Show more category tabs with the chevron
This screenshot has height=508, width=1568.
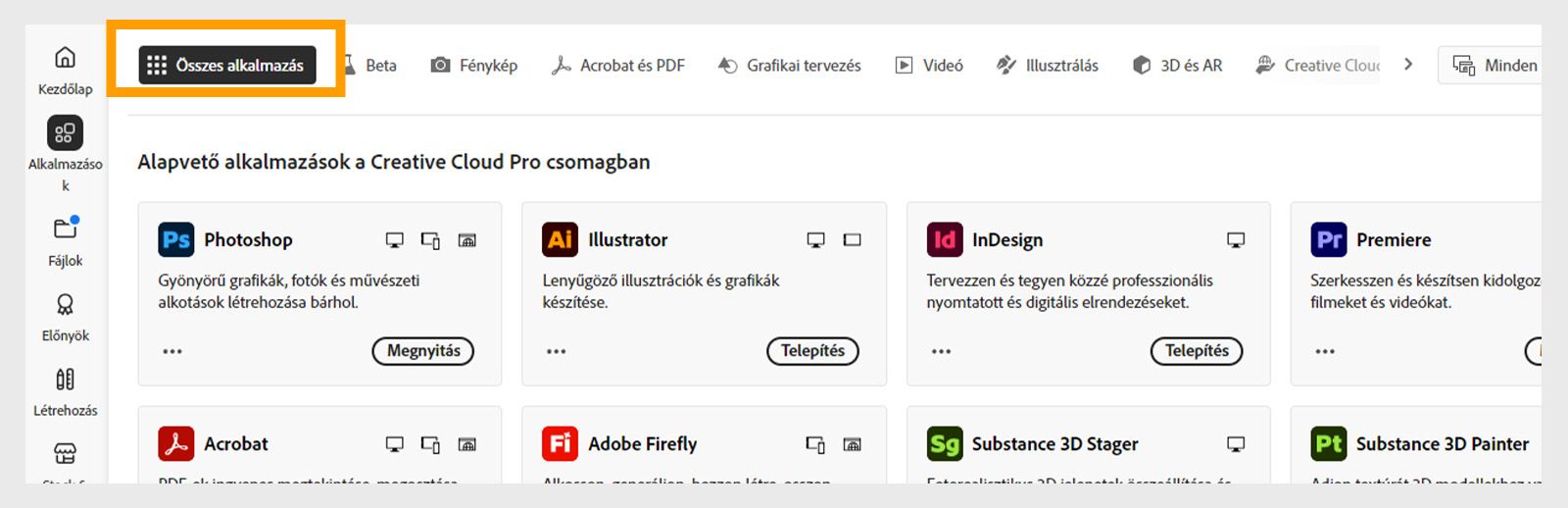(x=1408, y=65)
